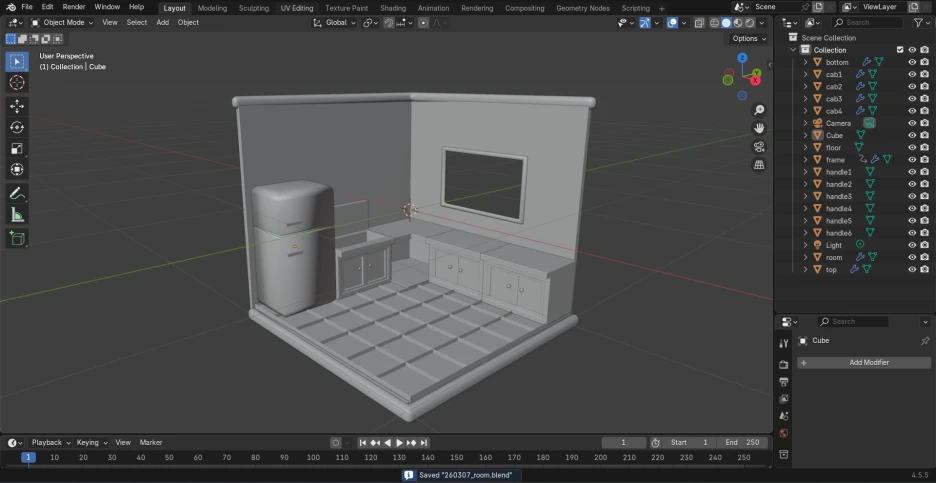This screenshot has width=936, height=483.
Task: Pick the Annotate pencil tool
Action: (17, 193)
